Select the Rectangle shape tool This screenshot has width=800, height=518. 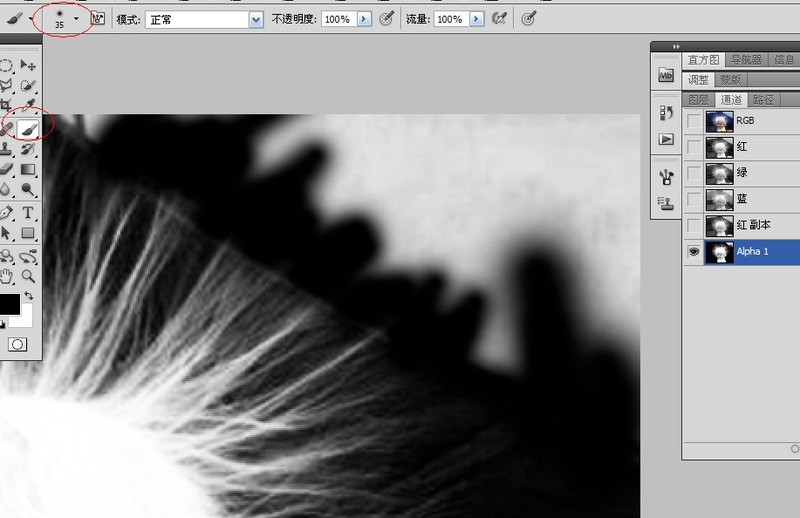(28, 233)
